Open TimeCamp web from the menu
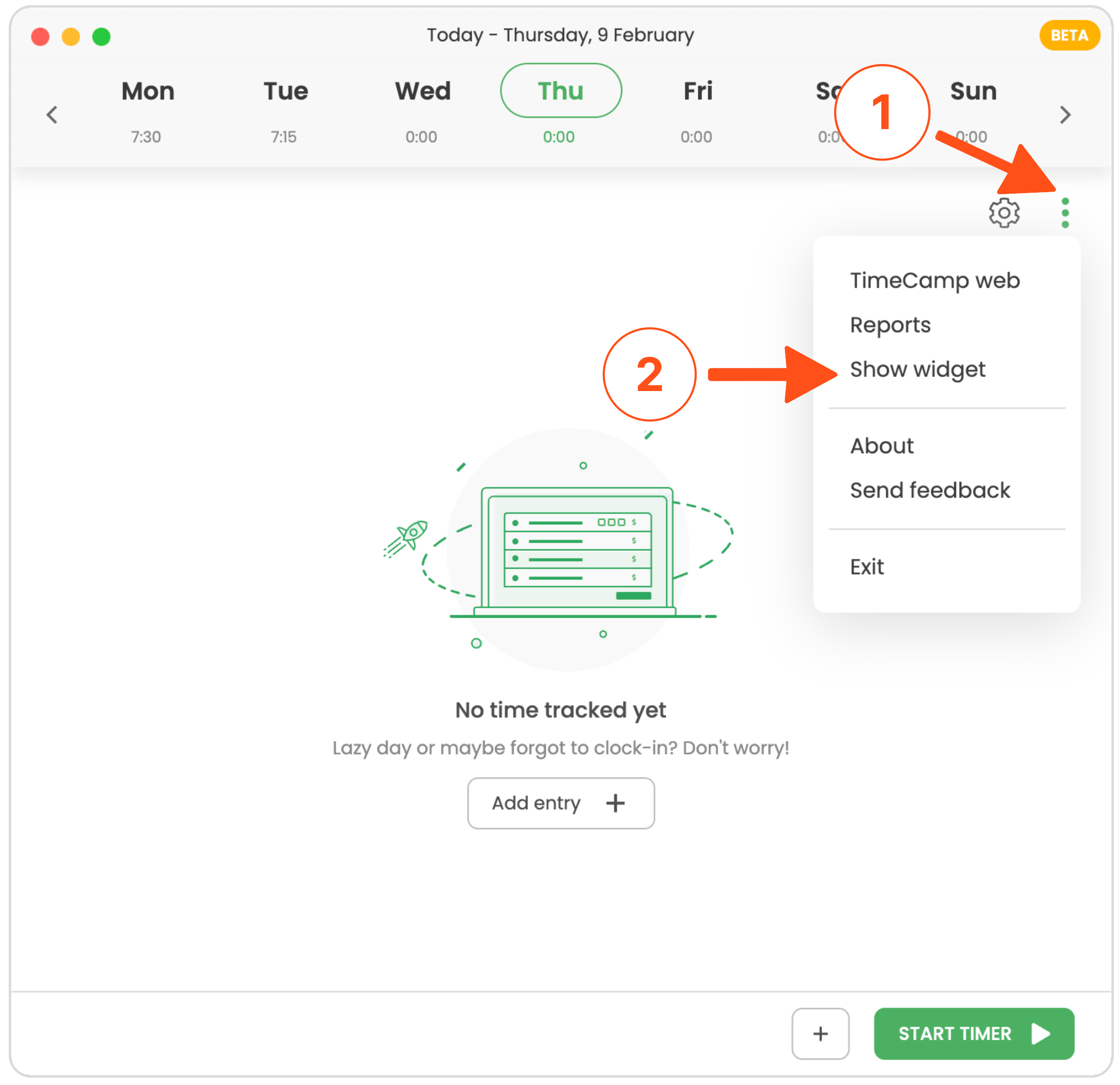This screenshot has height=1085, width=1120. [x=934, y=280]
